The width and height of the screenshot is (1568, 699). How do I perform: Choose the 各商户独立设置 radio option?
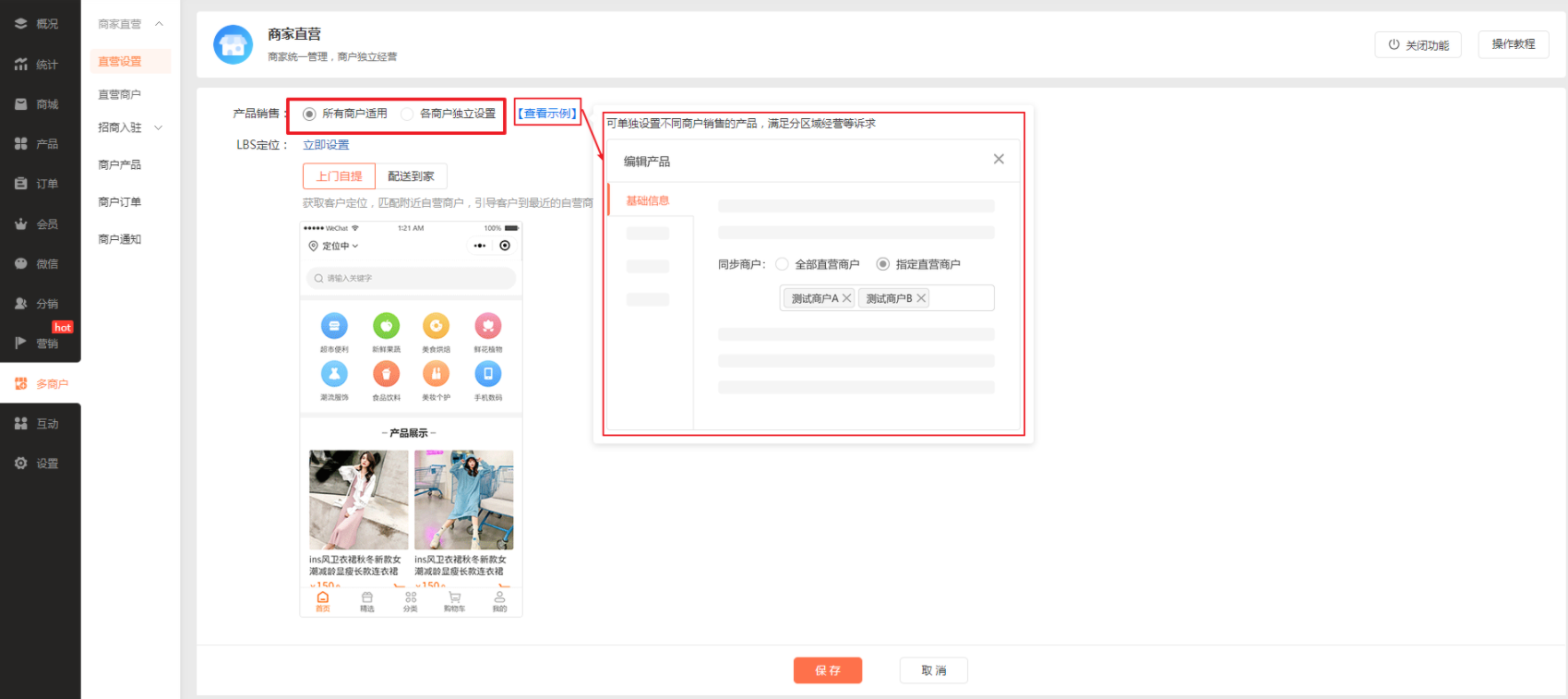[407, 114]
